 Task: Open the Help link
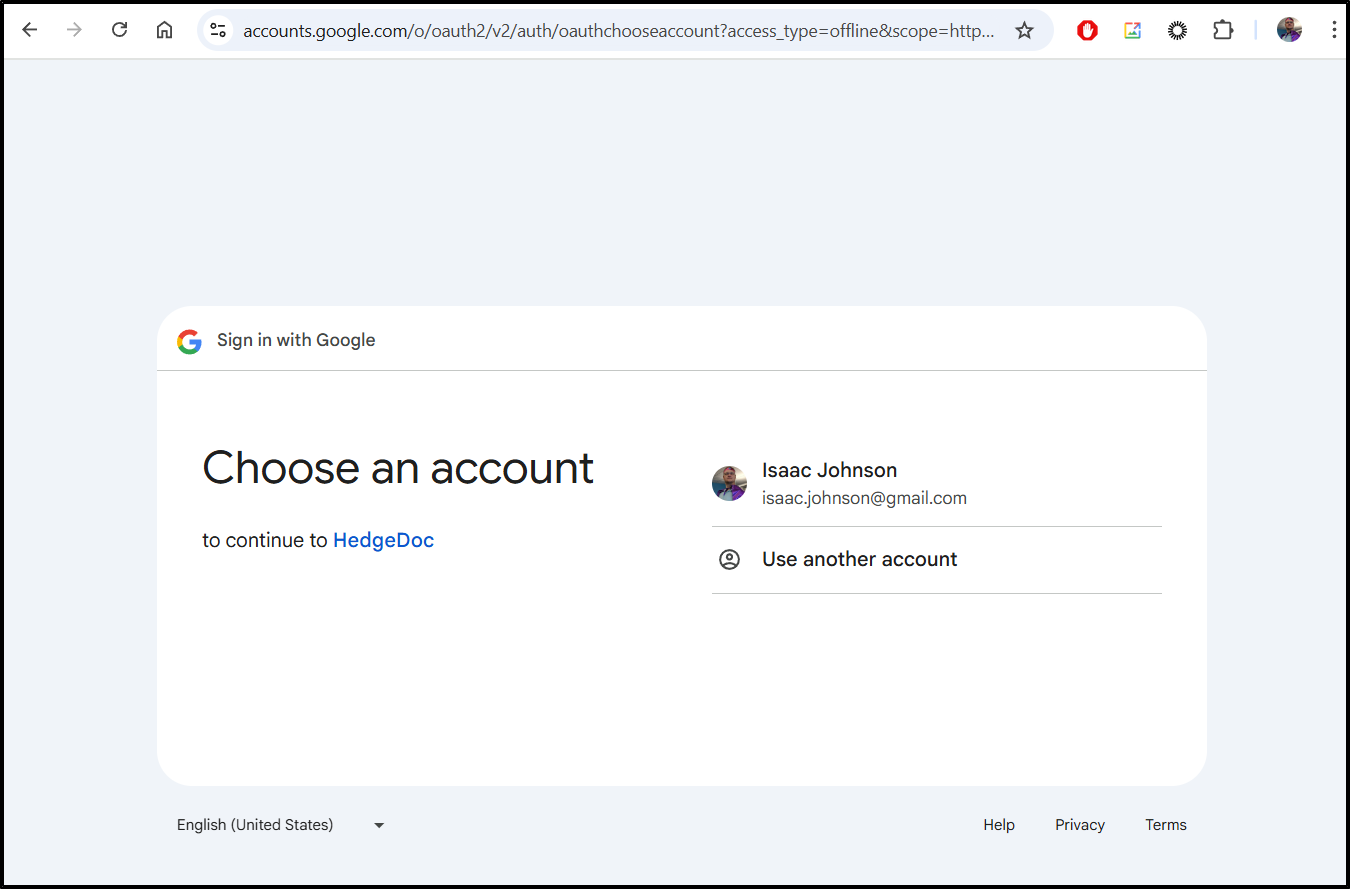[999, 825]
